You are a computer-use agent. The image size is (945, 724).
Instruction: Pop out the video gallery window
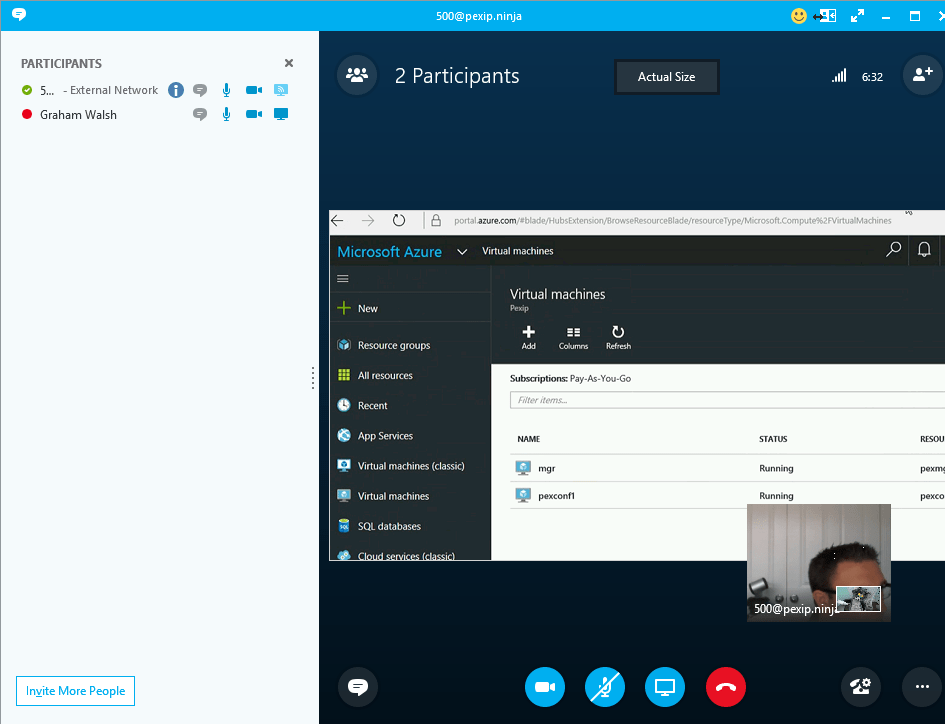click(825, 16)
